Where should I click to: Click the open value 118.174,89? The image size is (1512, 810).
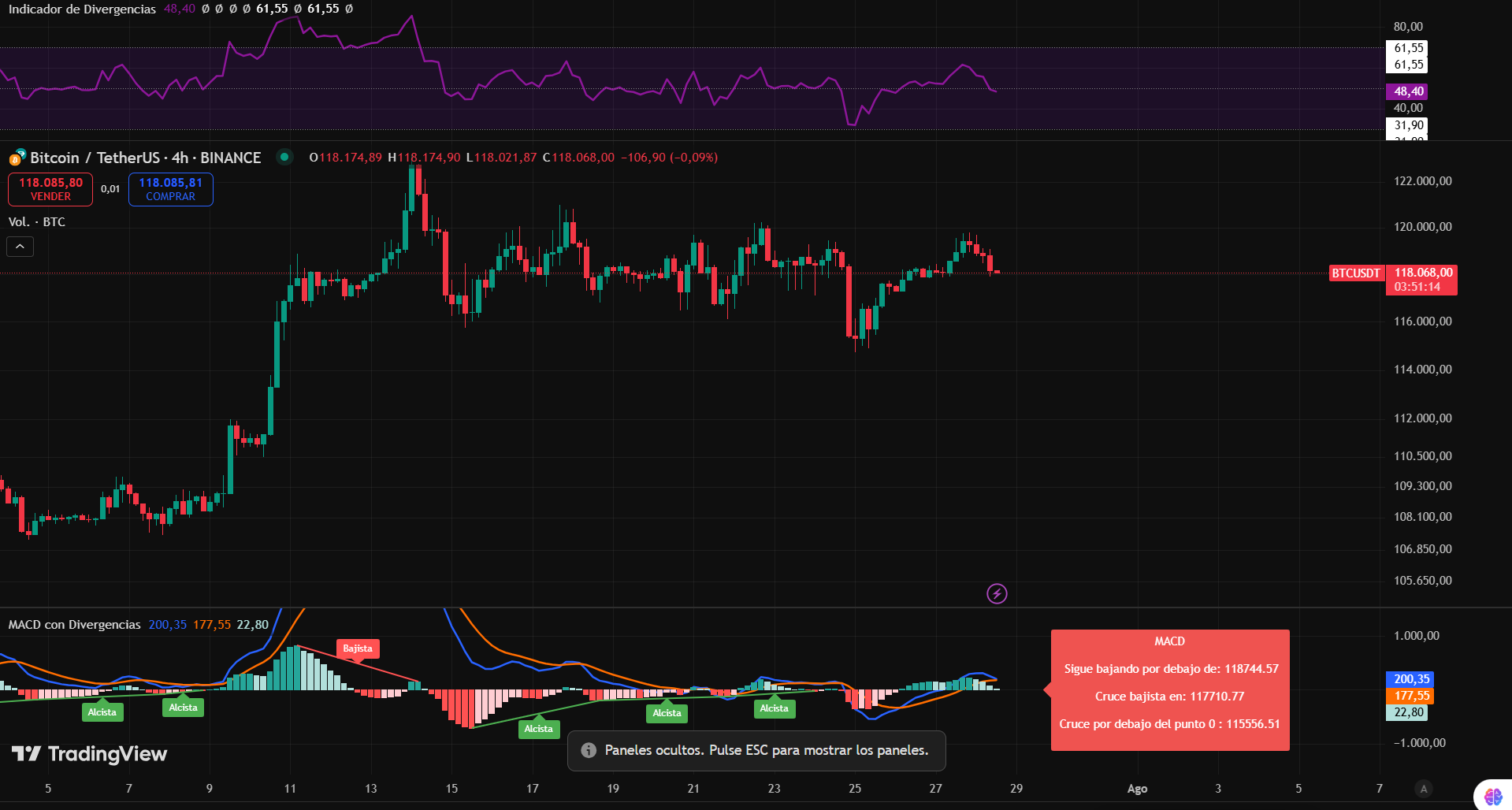point(351,158)
